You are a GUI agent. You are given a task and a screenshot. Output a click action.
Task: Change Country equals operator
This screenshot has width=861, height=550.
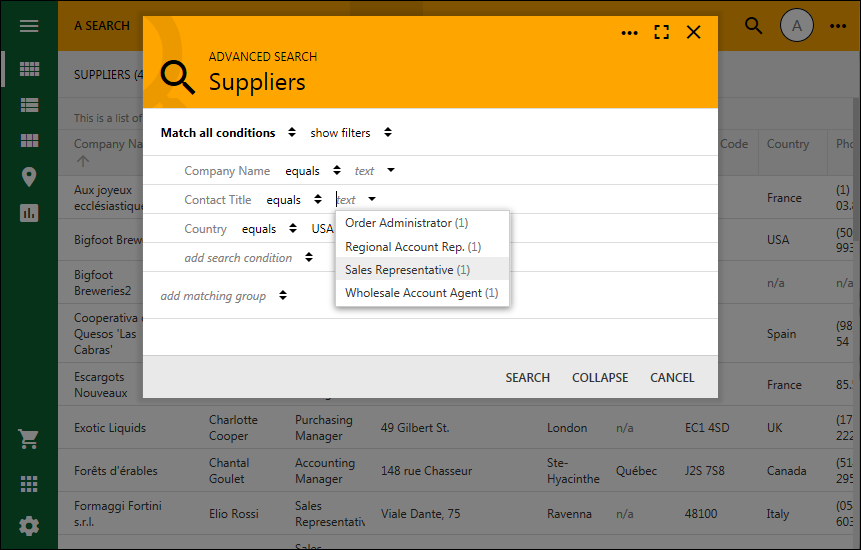coord(270,229)
